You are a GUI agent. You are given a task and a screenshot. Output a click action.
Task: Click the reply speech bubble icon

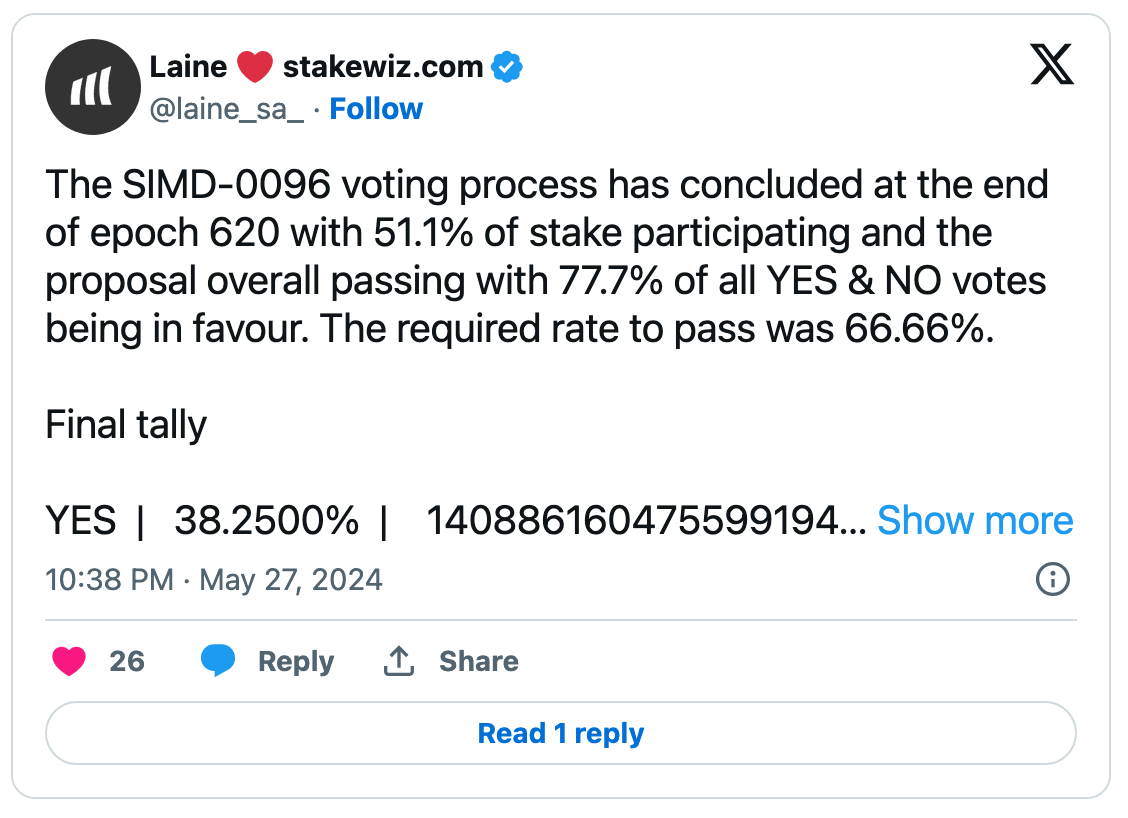(218, 661)
